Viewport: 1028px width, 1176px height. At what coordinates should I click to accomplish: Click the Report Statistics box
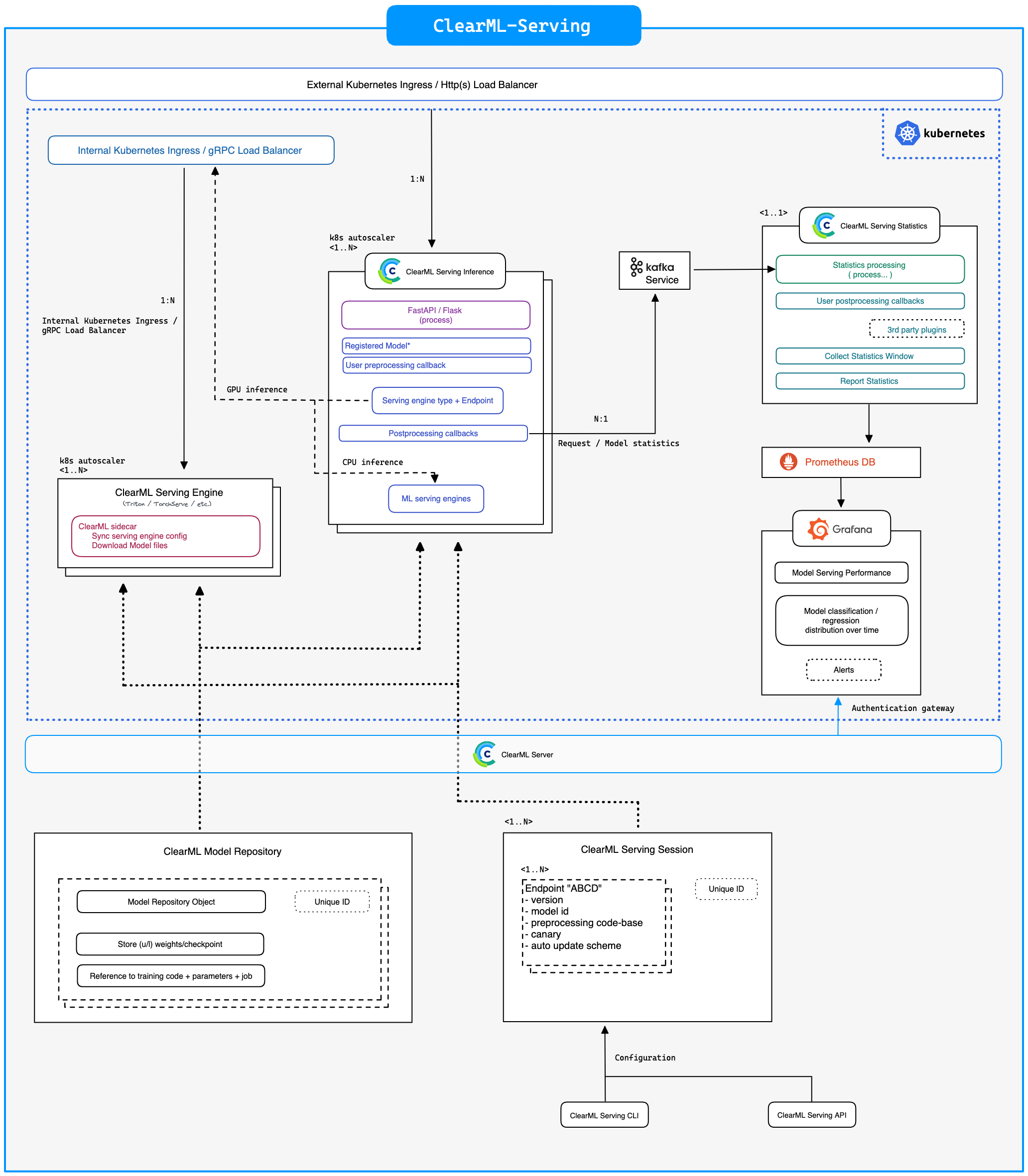(869, 381)
